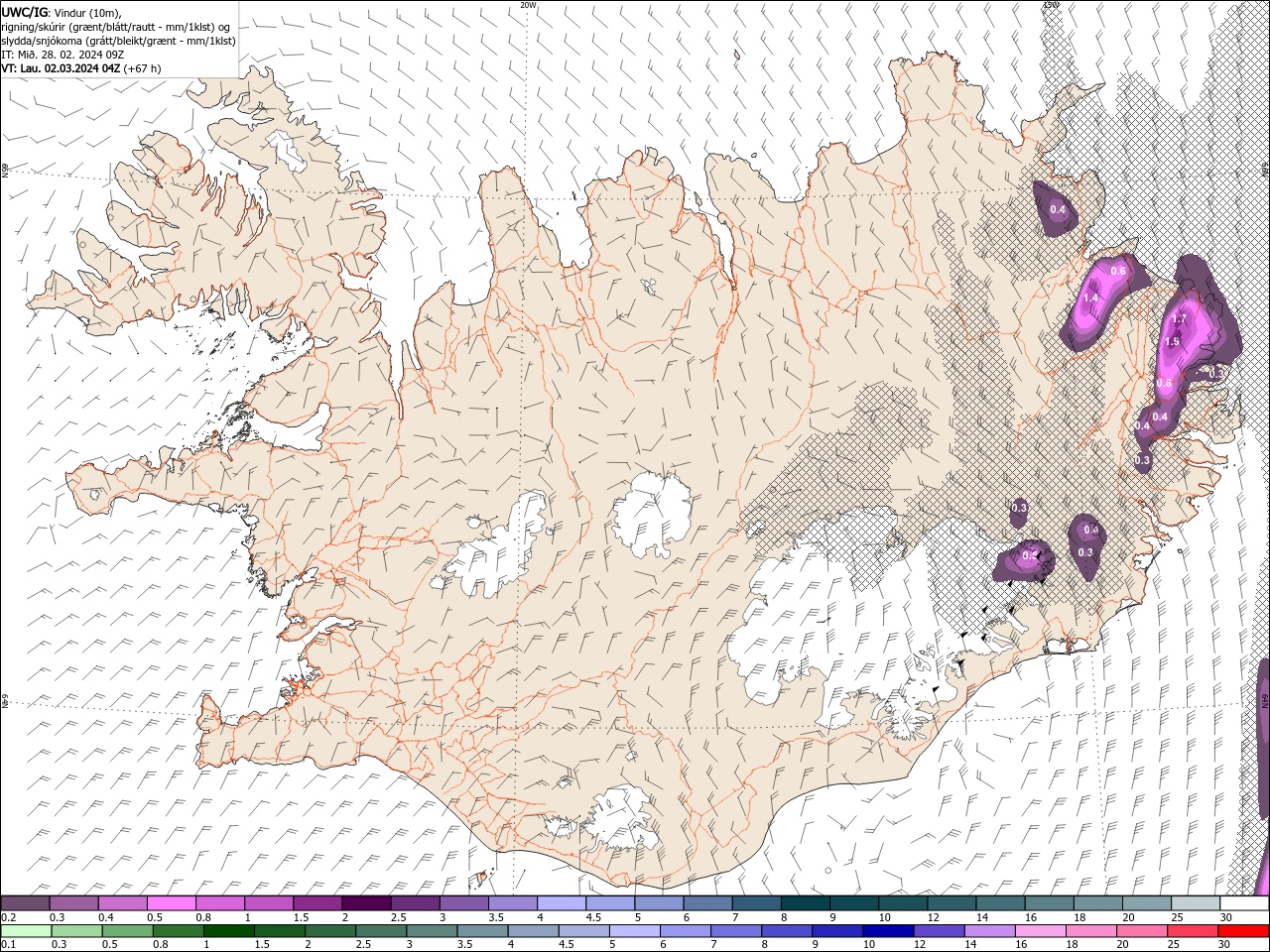Click the 1.9 value on the eastern precipitation blob
Screen dimensions: 1270x952
[1172, 342]
